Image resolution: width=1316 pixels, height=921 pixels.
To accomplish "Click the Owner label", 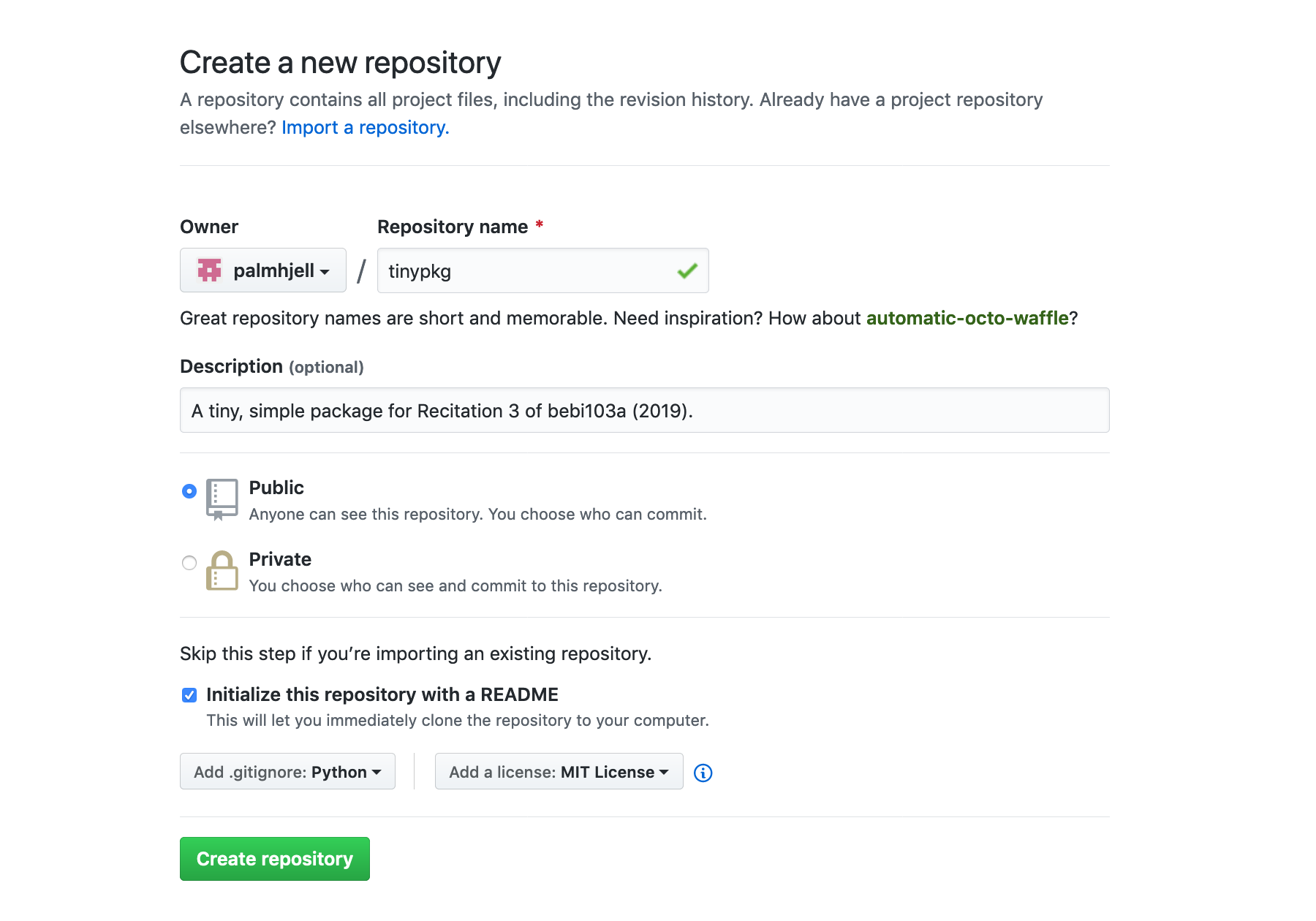I will point(209,227).
